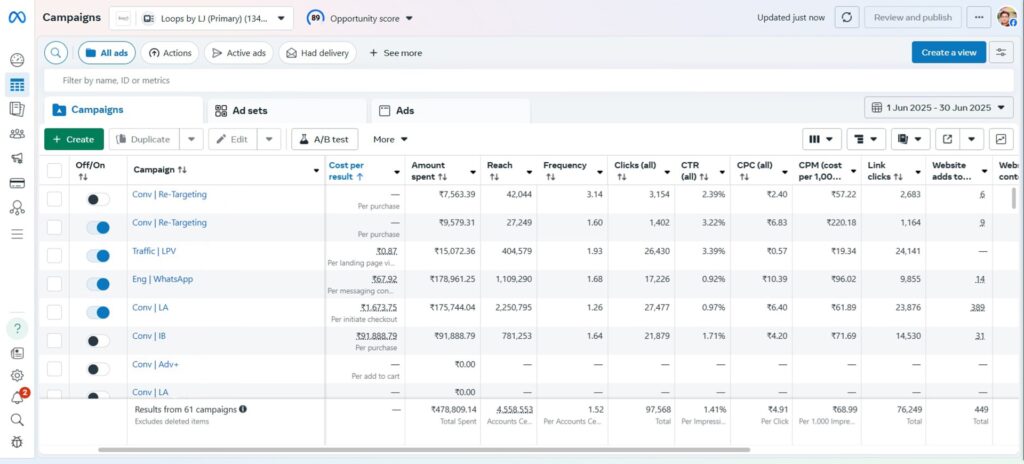
Task: Click the Meta logo icon
Action: click(x=17, y=17)
